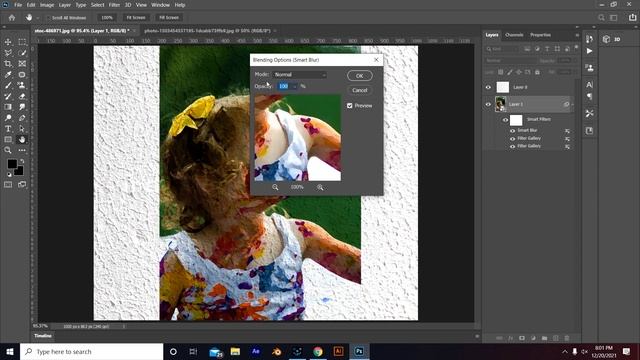This screenshot has height=360, width=640.
Task: Hide Layer 1 visibility
Action: (488, 104)
